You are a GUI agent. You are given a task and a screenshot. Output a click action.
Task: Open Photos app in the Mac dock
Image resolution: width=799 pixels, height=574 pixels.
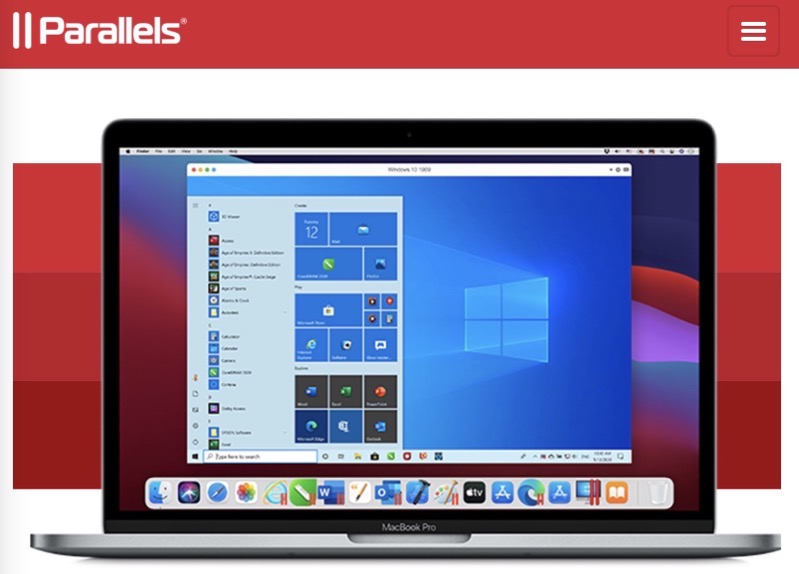point(246,493)
